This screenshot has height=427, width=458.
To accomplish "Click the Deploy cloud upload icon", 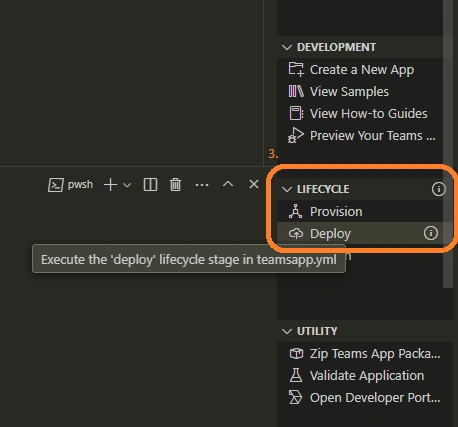I will tap(296, 233).
